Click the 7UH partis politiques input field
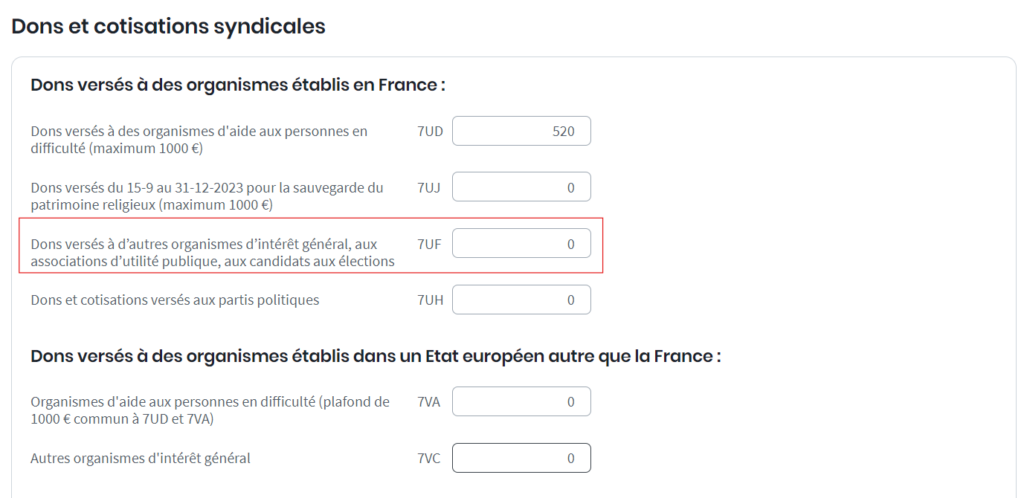The width and height of the screenshot is (1024, 498). (521, 299)
